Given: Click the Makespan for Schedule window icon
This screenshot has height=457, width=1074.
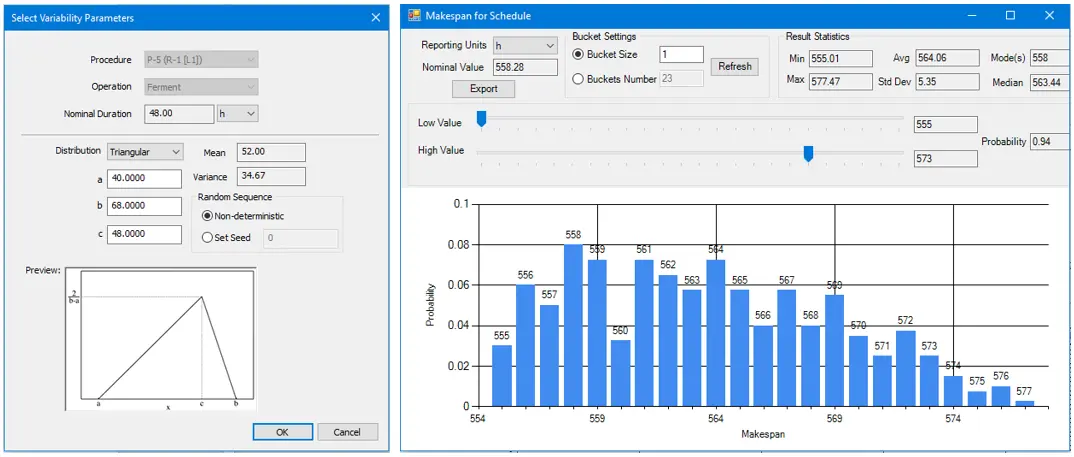Looking at the screenshot, I should [x=414, y=16].
